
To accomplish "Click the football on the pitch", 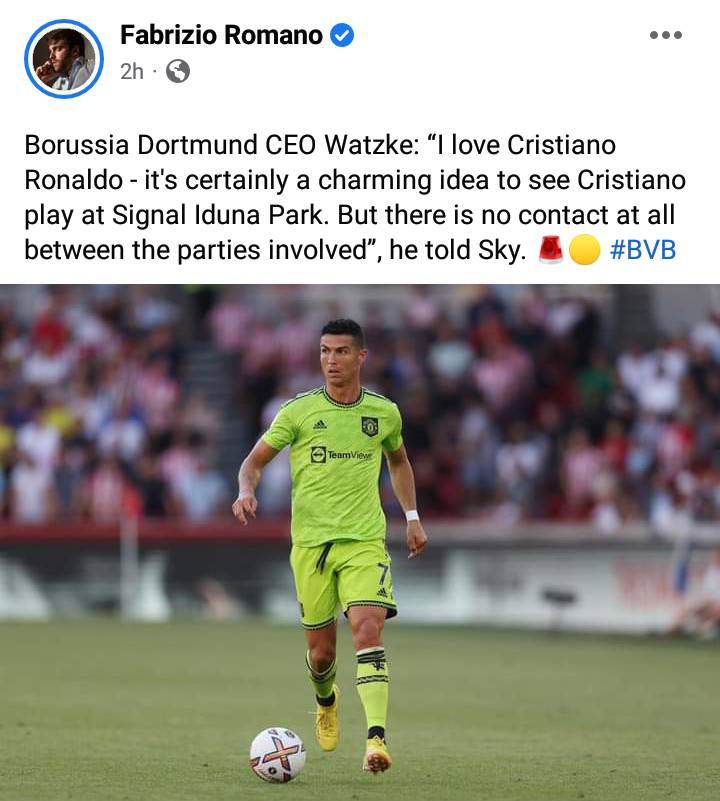I will [277, 755].
